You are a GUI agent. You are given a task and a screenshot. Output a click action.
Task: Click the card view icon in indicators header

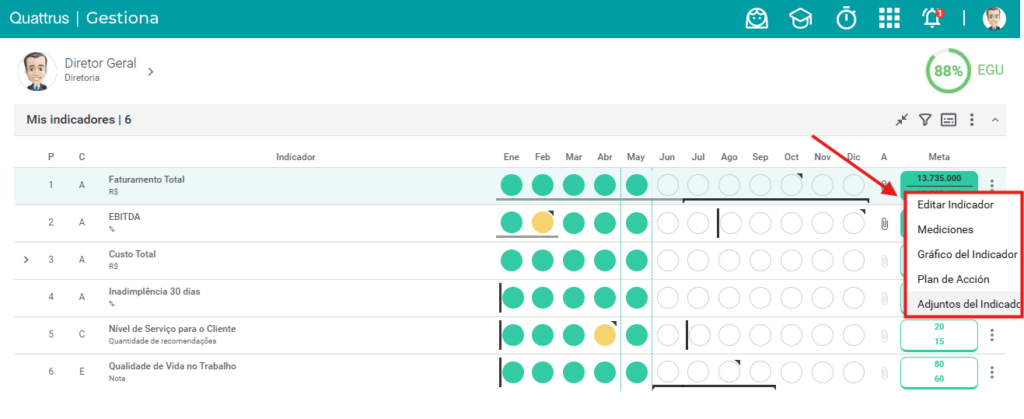948,119
